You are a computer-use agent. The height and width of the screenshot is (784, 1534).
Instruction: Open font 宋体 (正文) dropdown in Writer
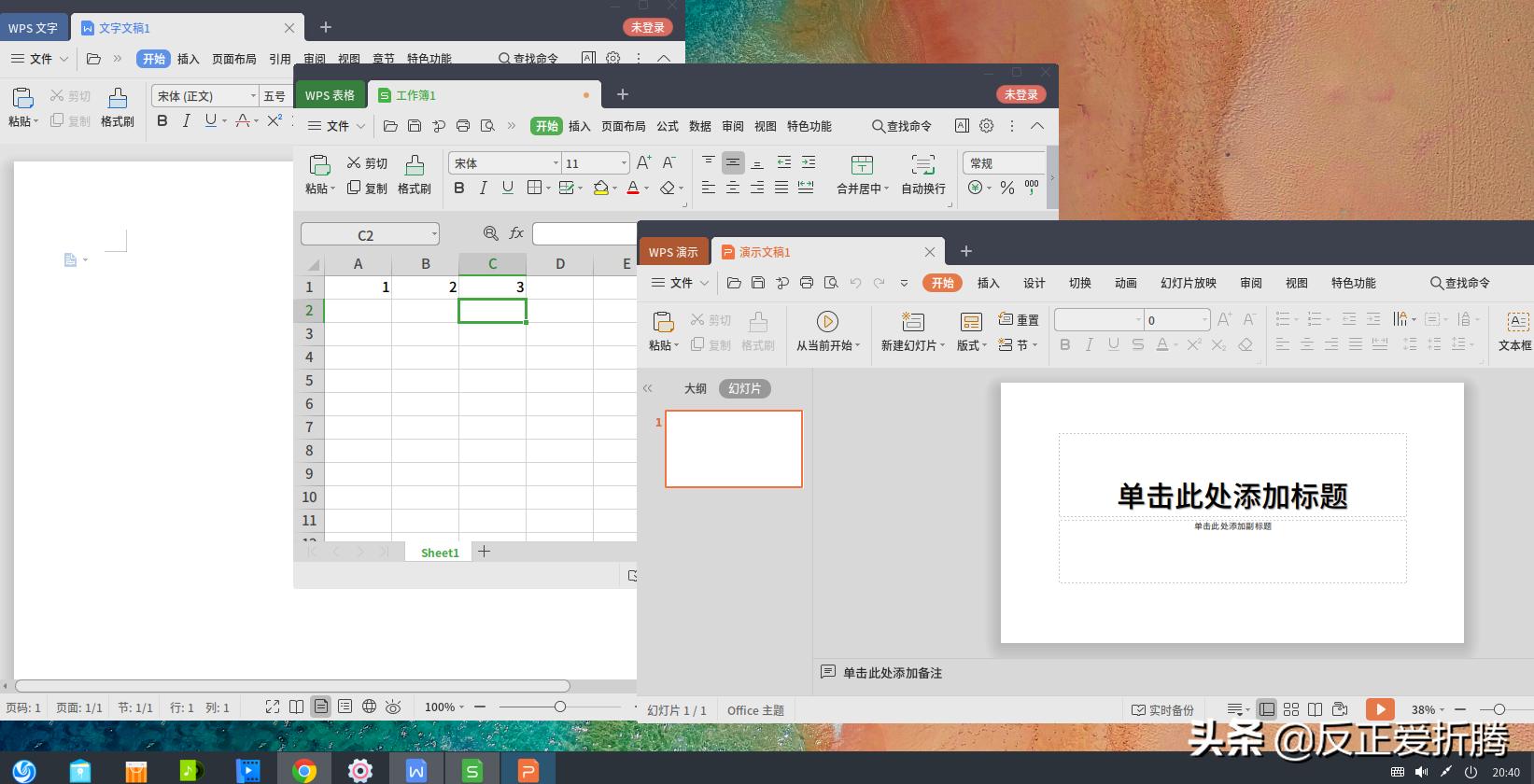[253, 96]
